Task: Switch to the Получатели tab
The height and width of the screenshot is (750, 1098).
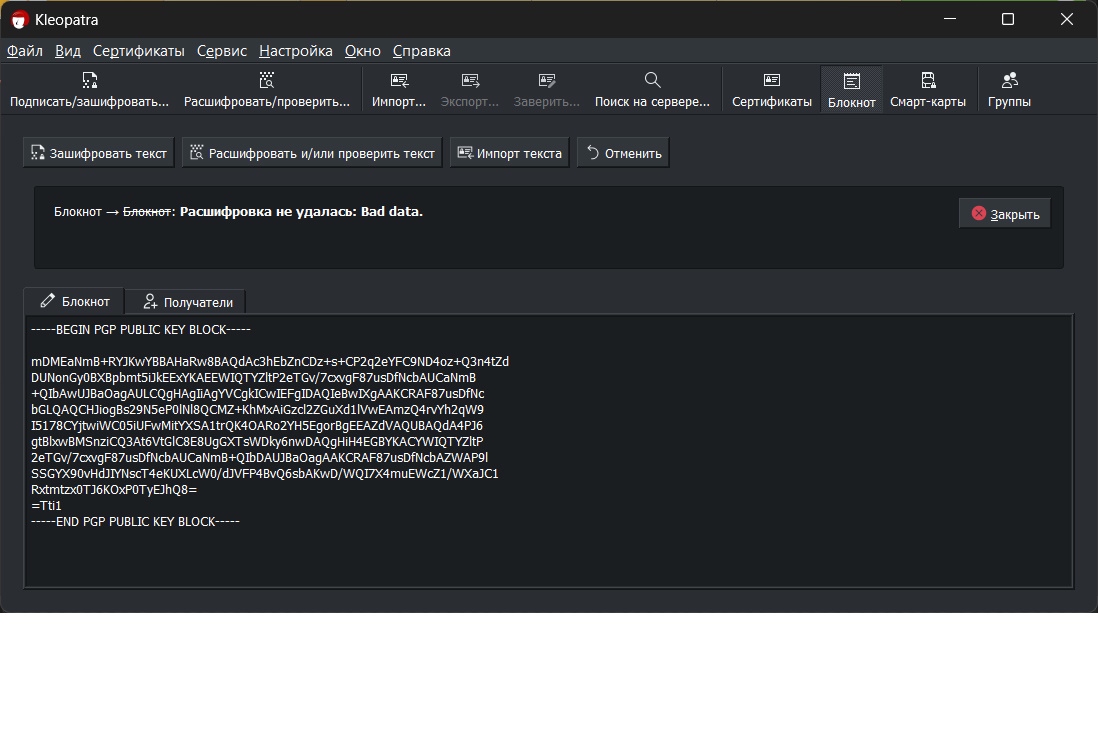Action: click(186, 302)
